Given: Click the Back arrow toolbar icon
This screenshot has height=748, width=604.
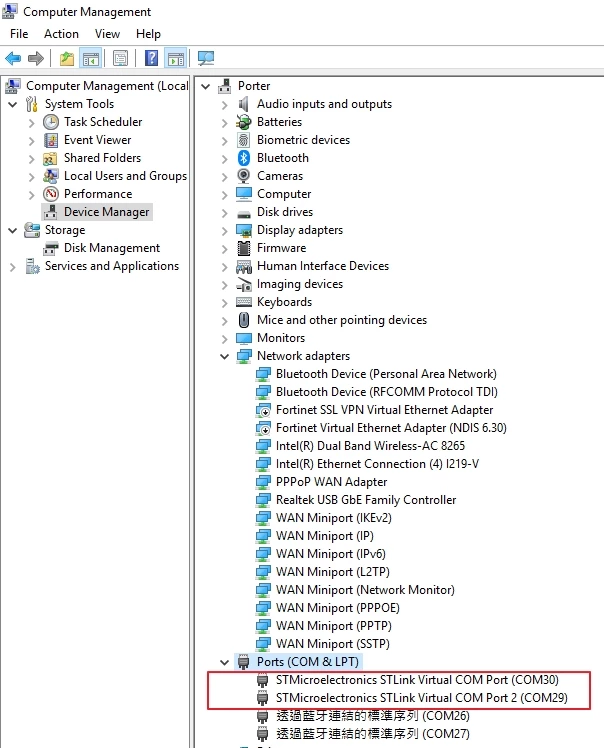Looking at the screenshot, I should pyautogui.click(x=13, y=59).
